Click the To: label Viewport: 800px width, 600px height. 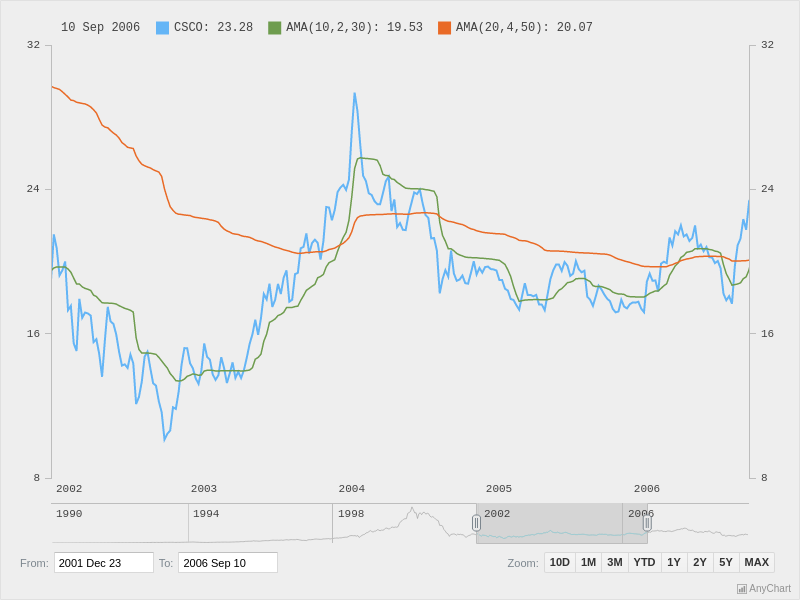tap(166, 563)
